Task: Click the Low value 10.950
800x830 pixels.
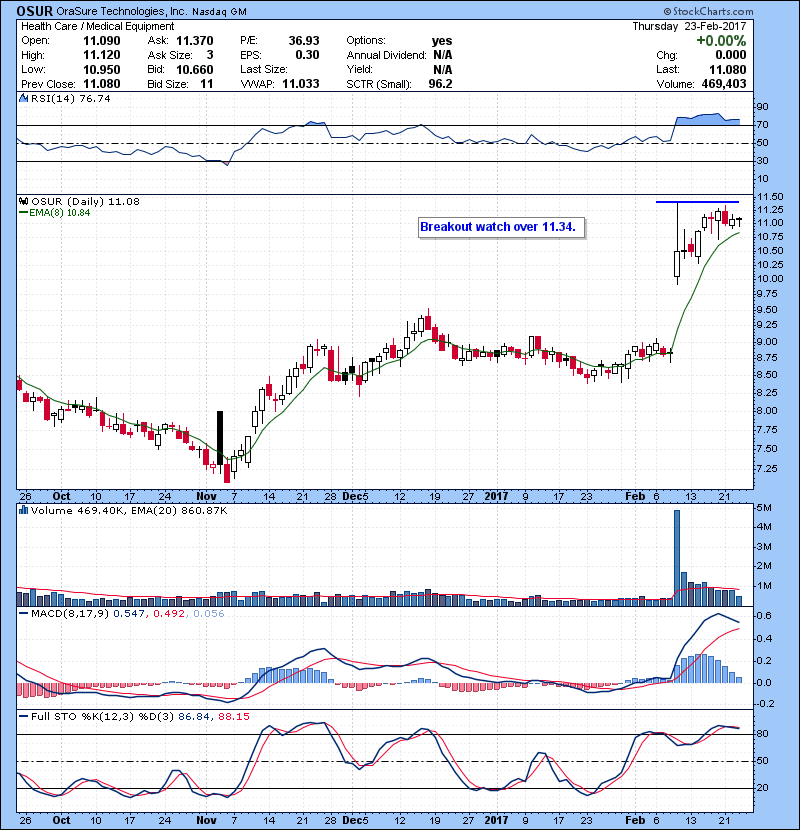Action: [x=102, y=69]
